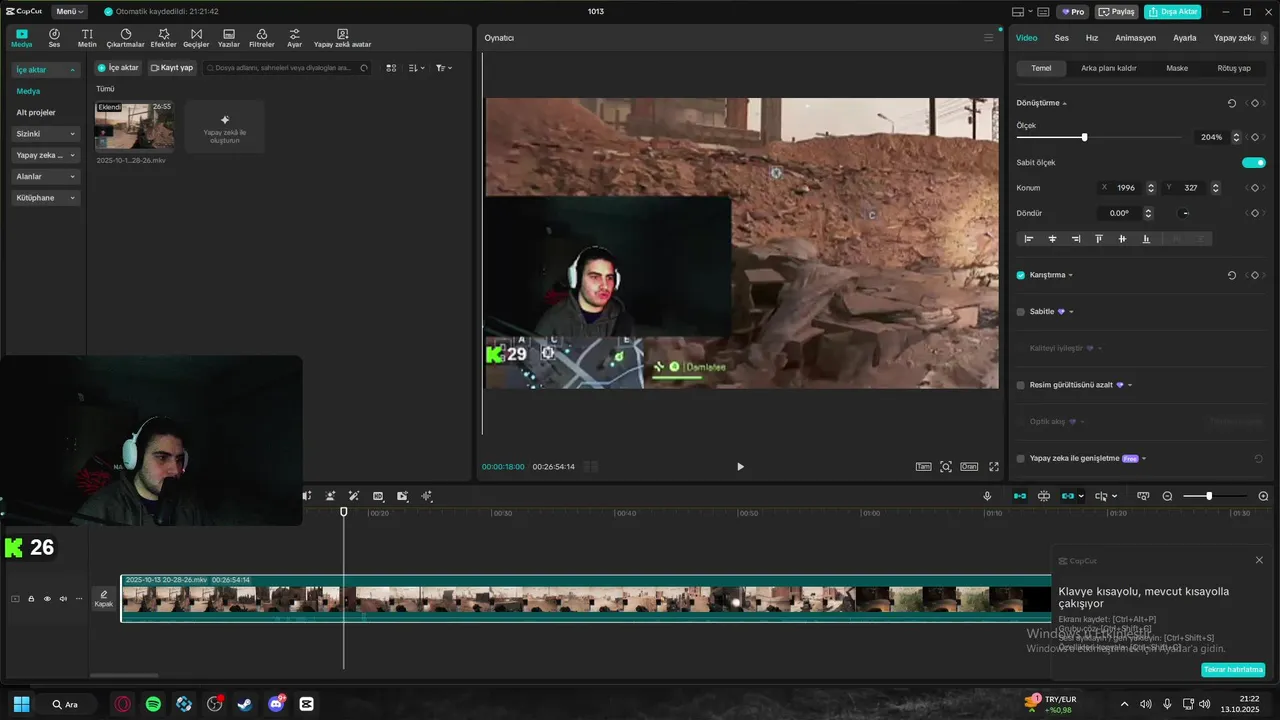Uncheck the Karıştırma blend checkbox
The height and width of the screenshot is (720, 1280).
click(x=1021, y=275)
